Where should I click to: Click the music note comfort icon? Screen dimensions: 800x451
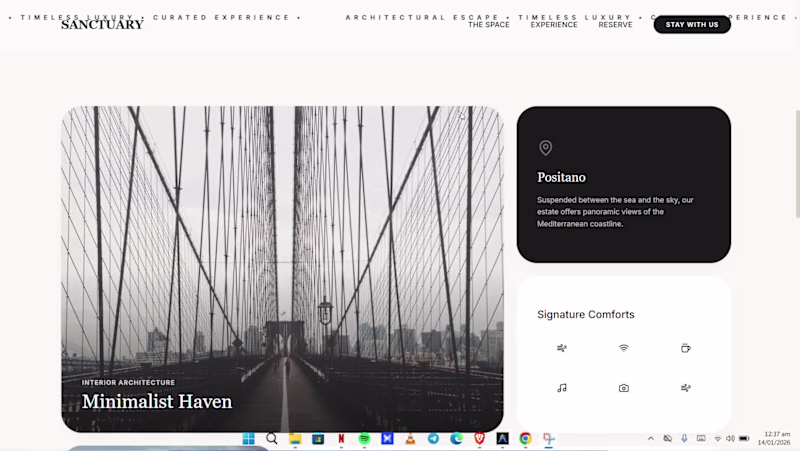(x=562, y=388)
